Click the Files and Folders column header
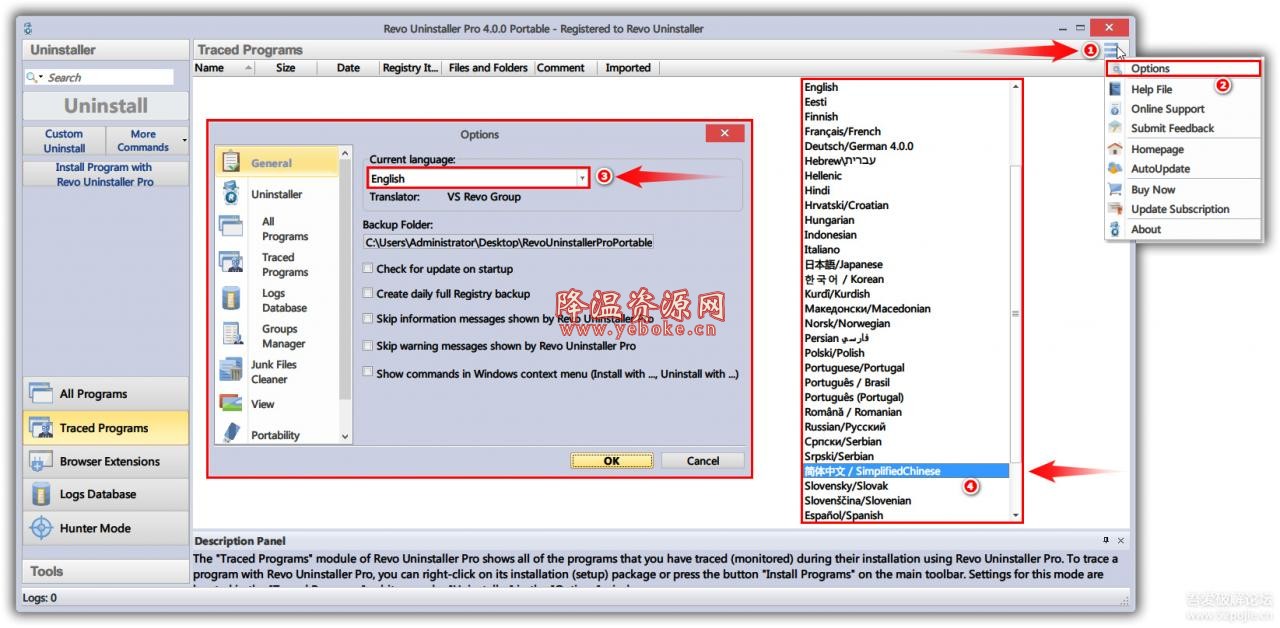The width and height of the screenshot is (1280, 628). pos(488,68)
